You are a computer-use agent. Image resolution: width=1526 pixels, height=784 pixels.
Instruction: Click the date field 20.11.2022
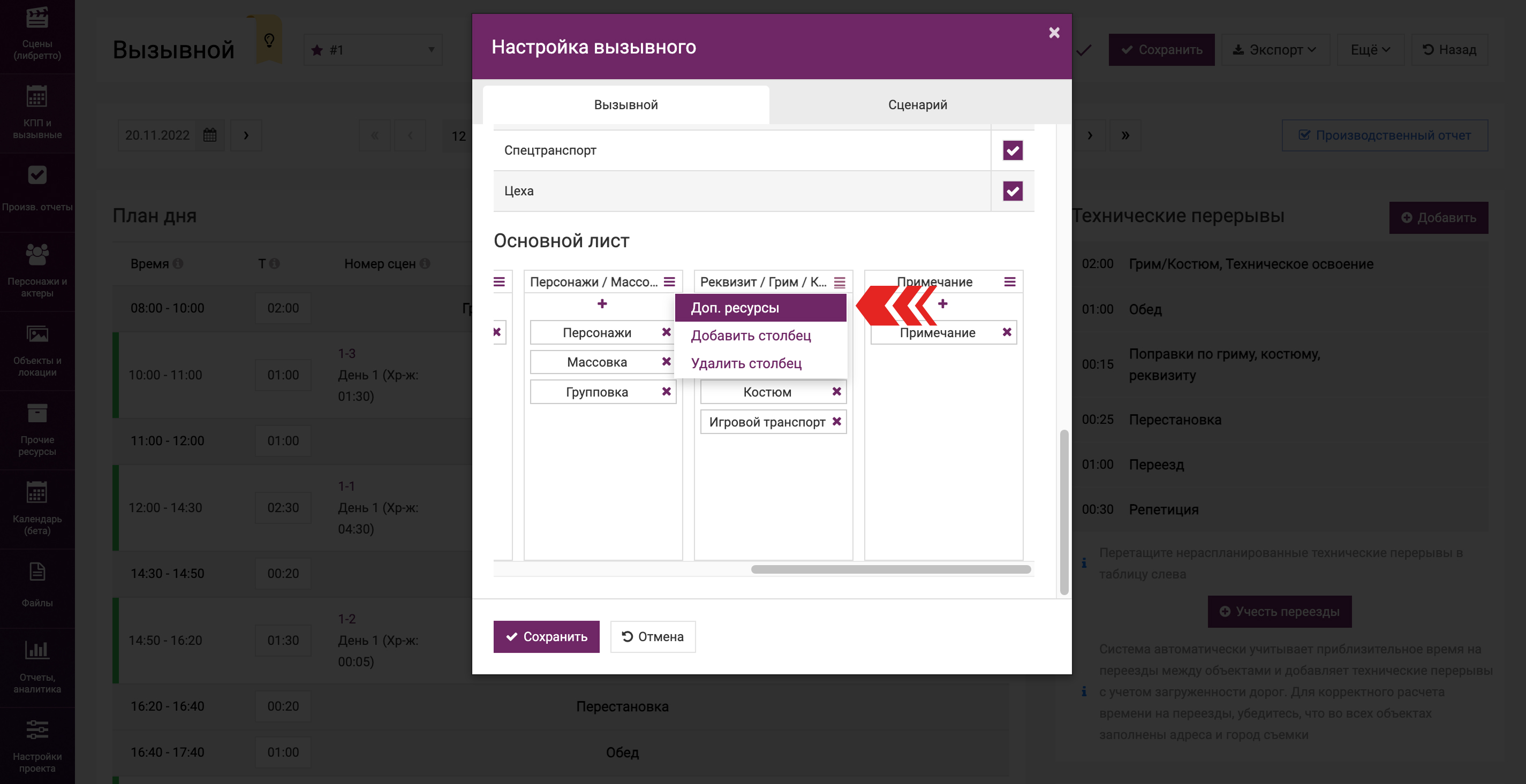coord(157,135)
